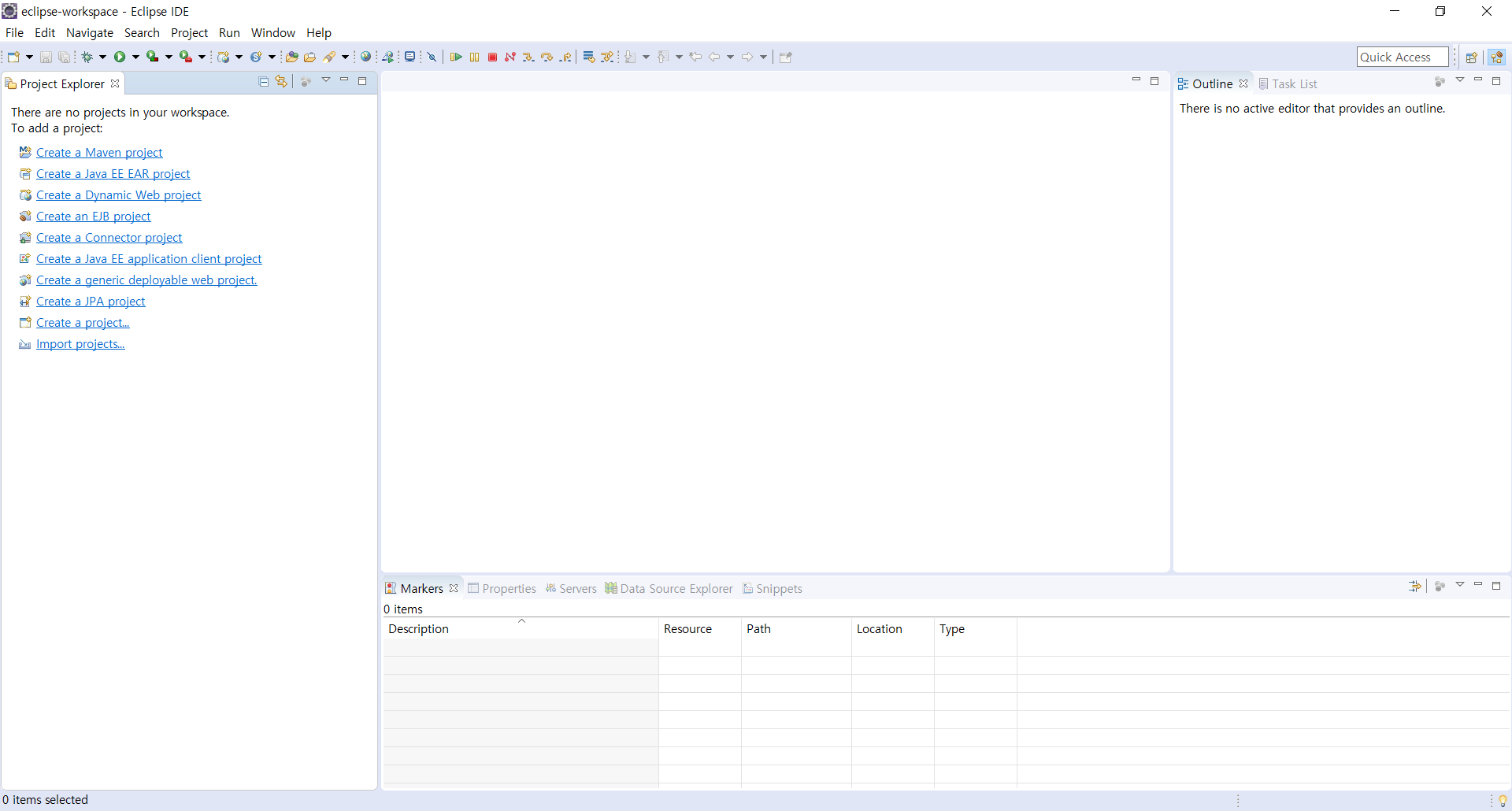The image size is (1512, 811).
Task: Click Create a Java EE EAR project link
Action: point(113,173)
